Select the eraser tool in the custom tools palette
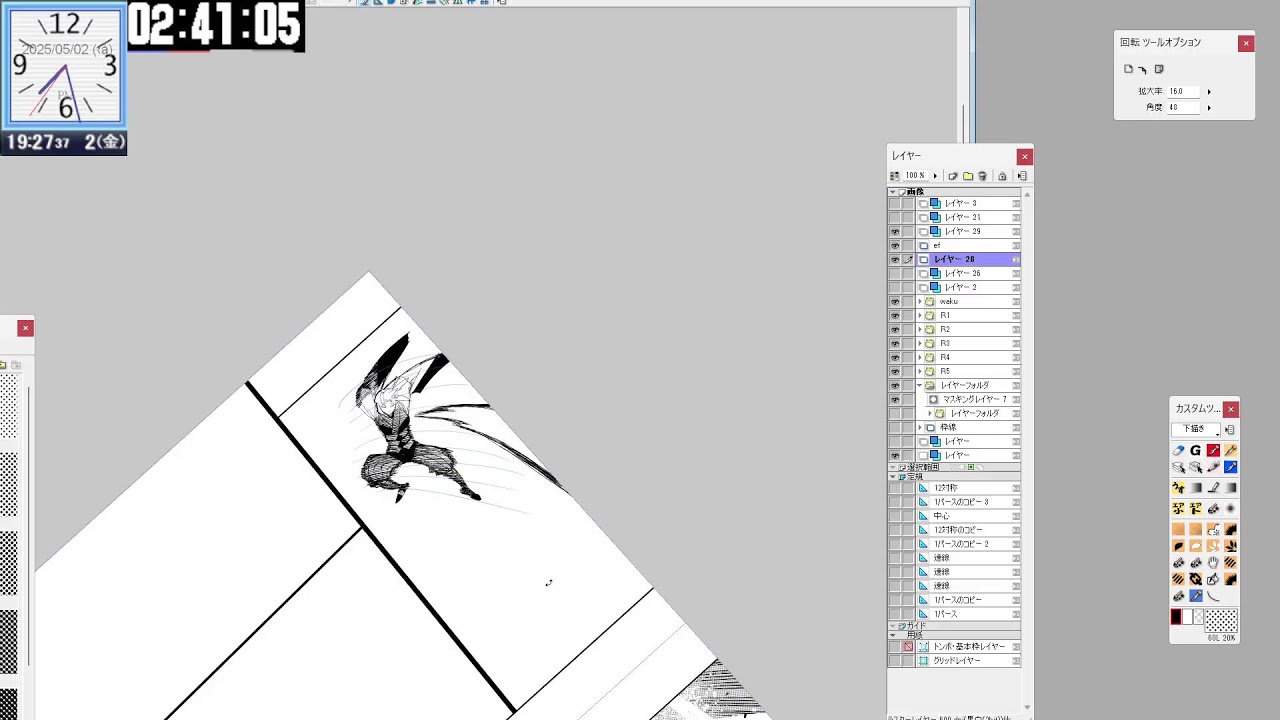The width and height of the screenshot is (1280, 720). (x=1178, y=451)
